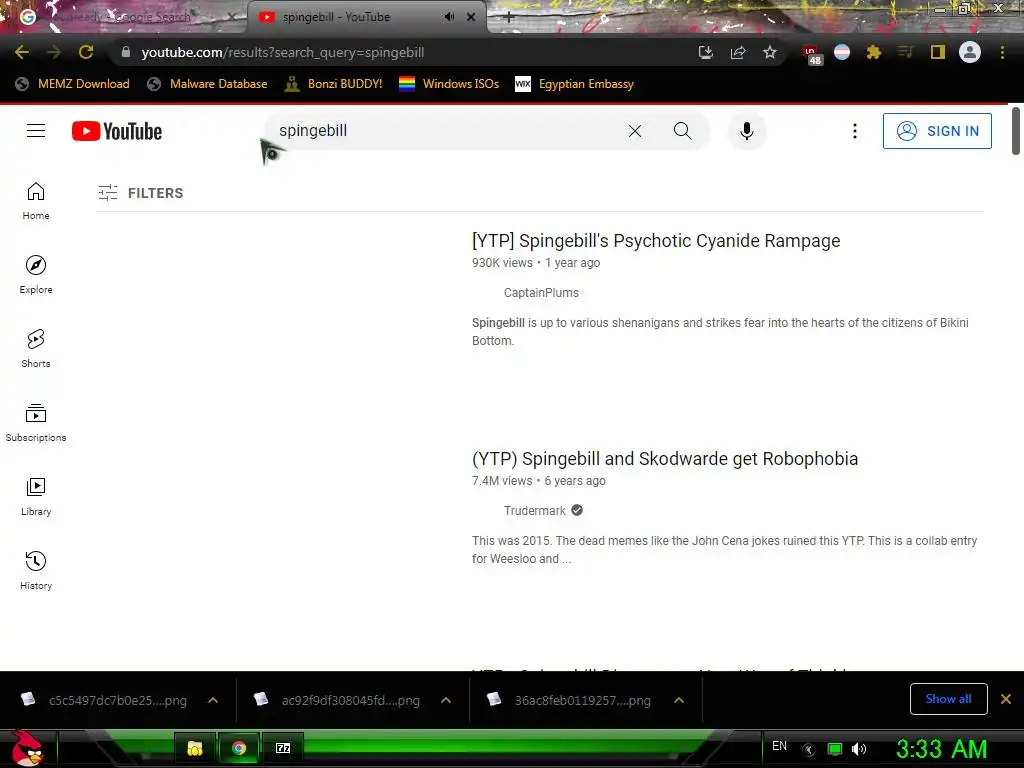This screenshot has height=768, width=1024.
Task: Open Malware Database bookmark
Action: [x=207, y=84]
